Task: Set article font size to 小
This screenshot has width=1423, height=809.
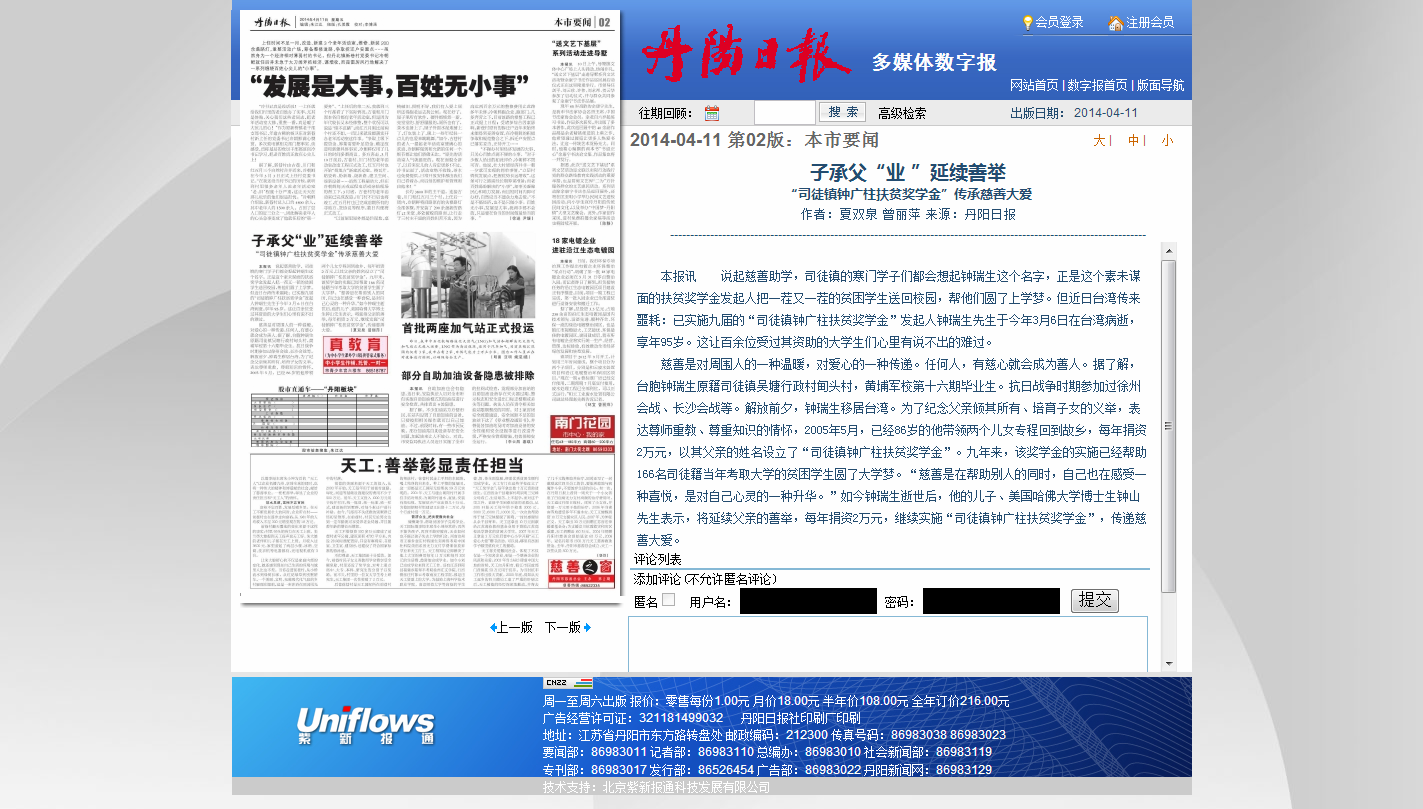Action: pyautogui.click(x=1167, y=141)
